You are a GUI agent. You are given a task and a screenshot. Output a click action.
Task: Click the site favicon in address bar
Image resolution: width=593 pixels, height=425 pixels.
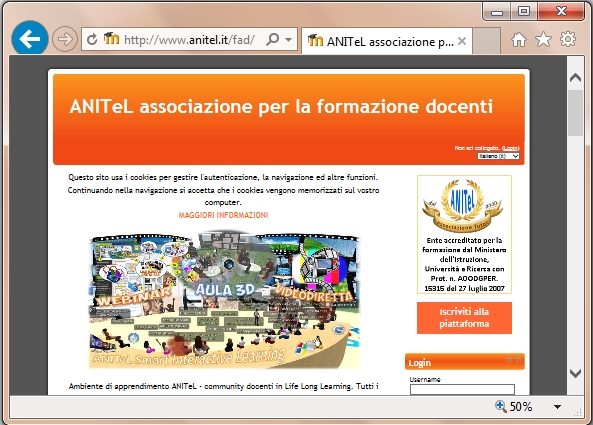click(111, 38)
